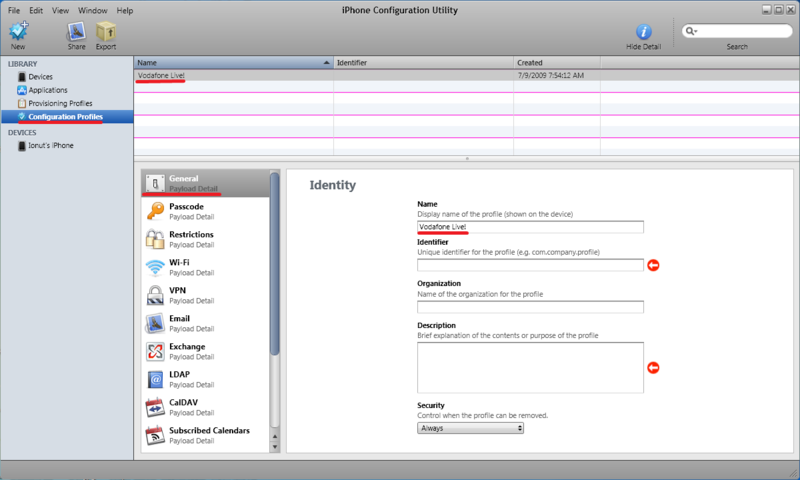Click the Export toolbar icon

point(106,32)
